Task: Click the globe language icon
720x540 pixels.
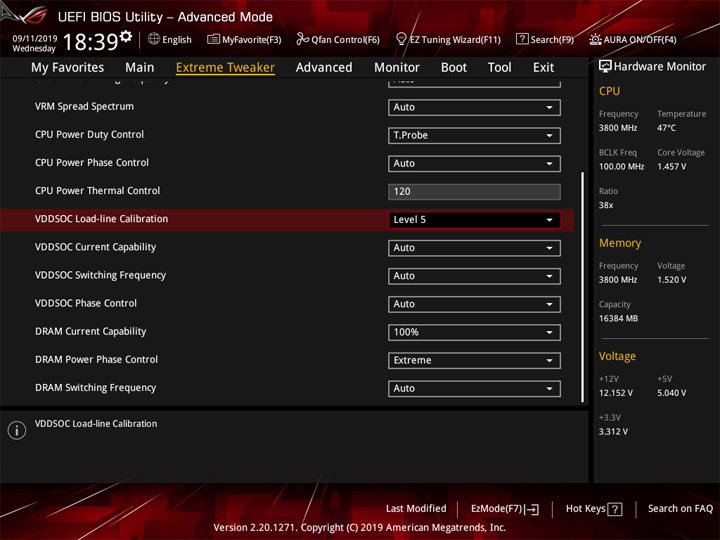Action: pos(154,39)
